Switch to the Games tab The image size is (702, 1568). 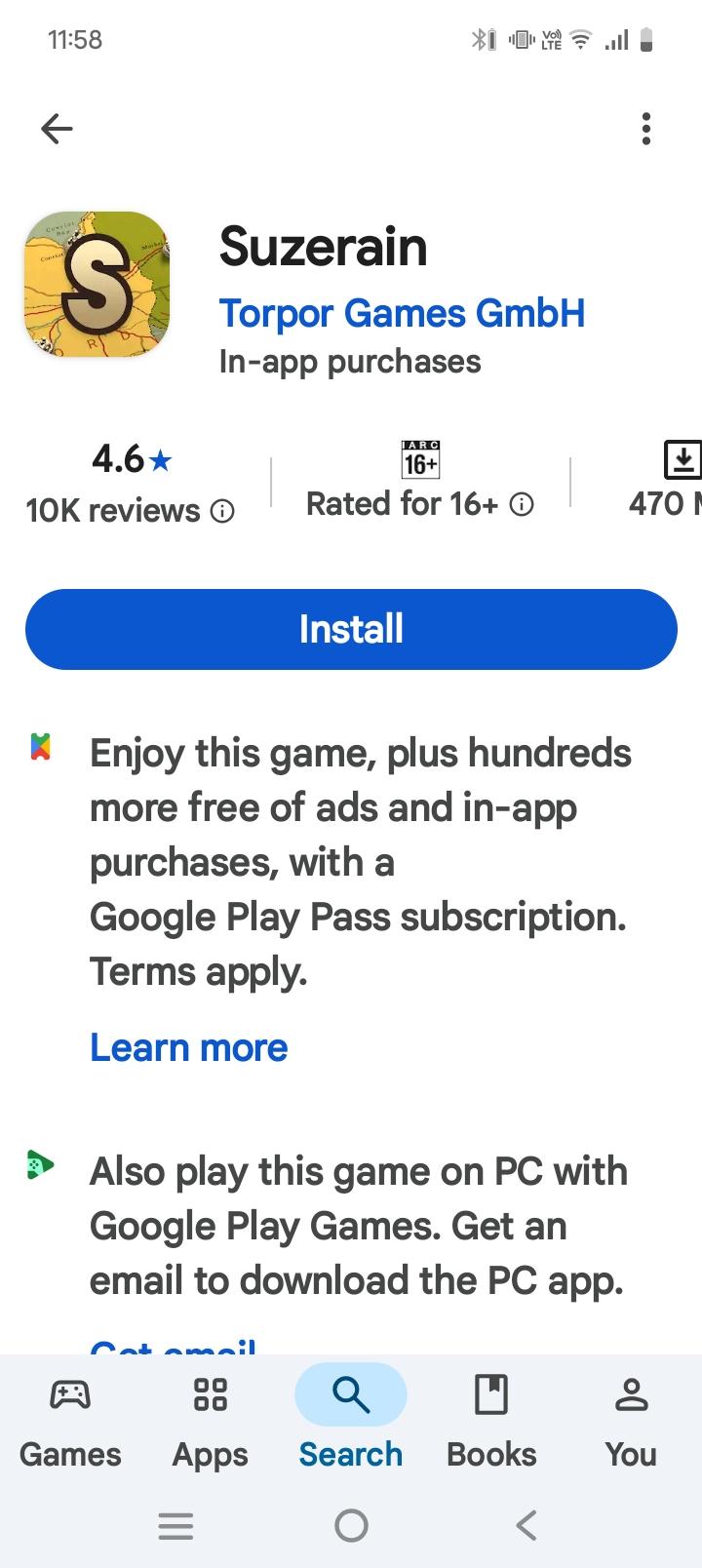(x=70, y=1415)
